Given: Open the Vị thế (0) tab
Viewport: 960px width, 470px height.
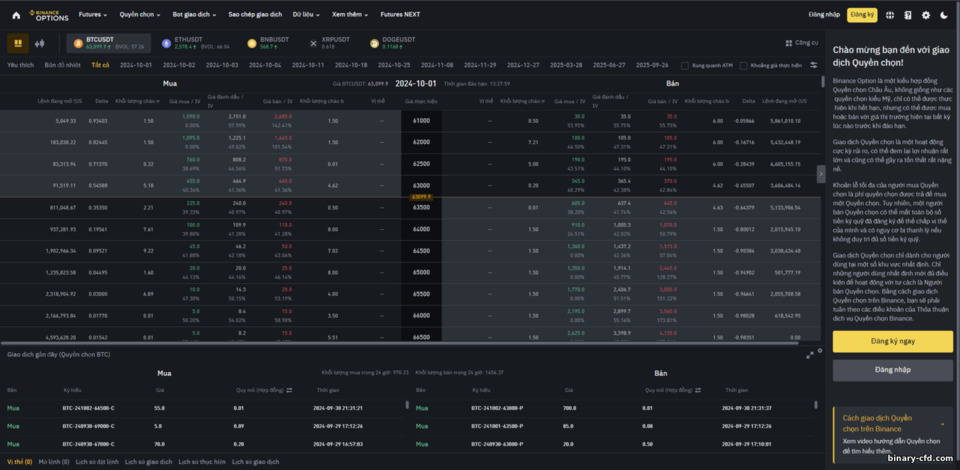Looking at the screenshot, I should 19,462.
